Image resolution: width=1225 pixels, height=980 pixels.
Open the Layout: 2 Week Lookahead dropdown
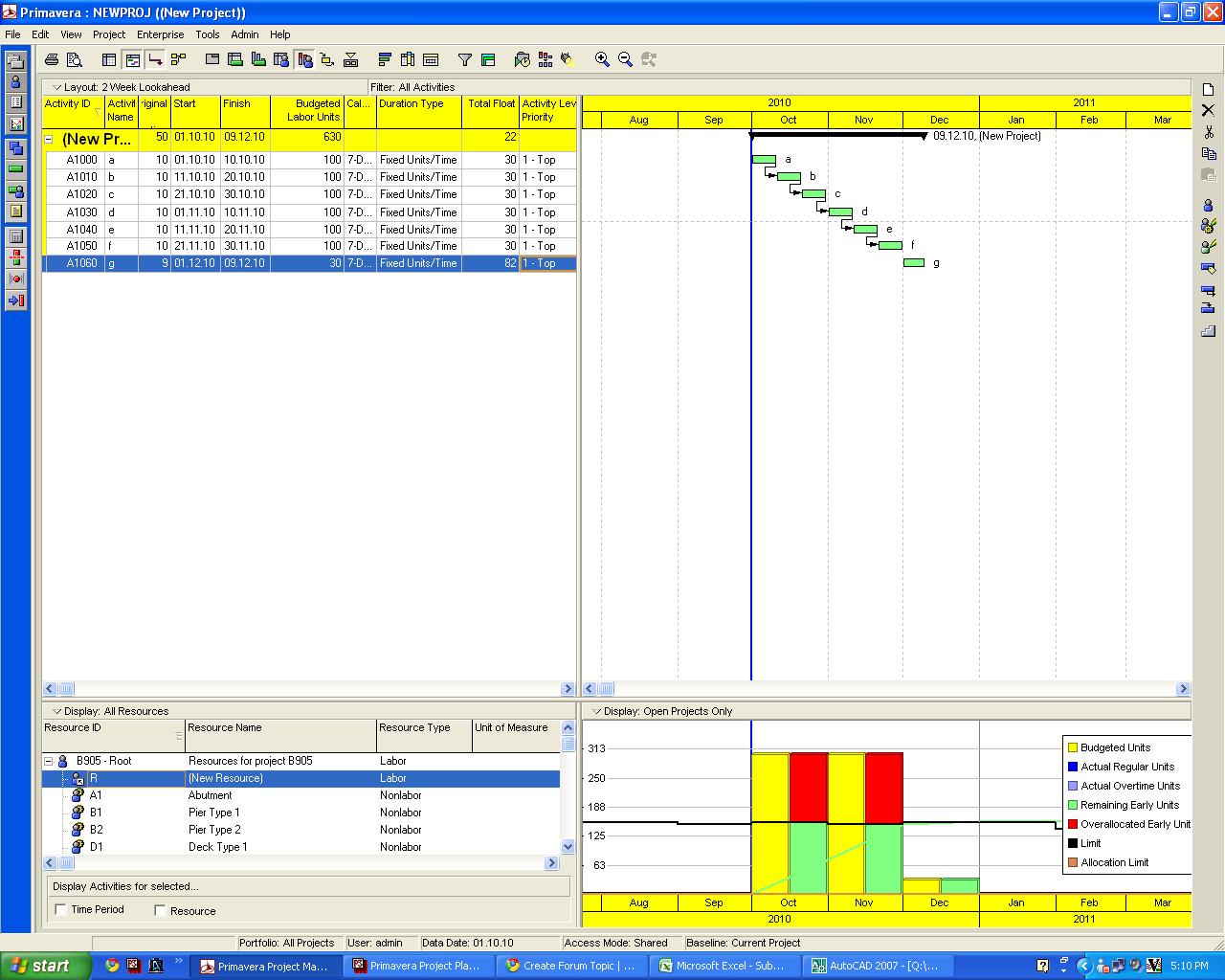pos(122,87)
